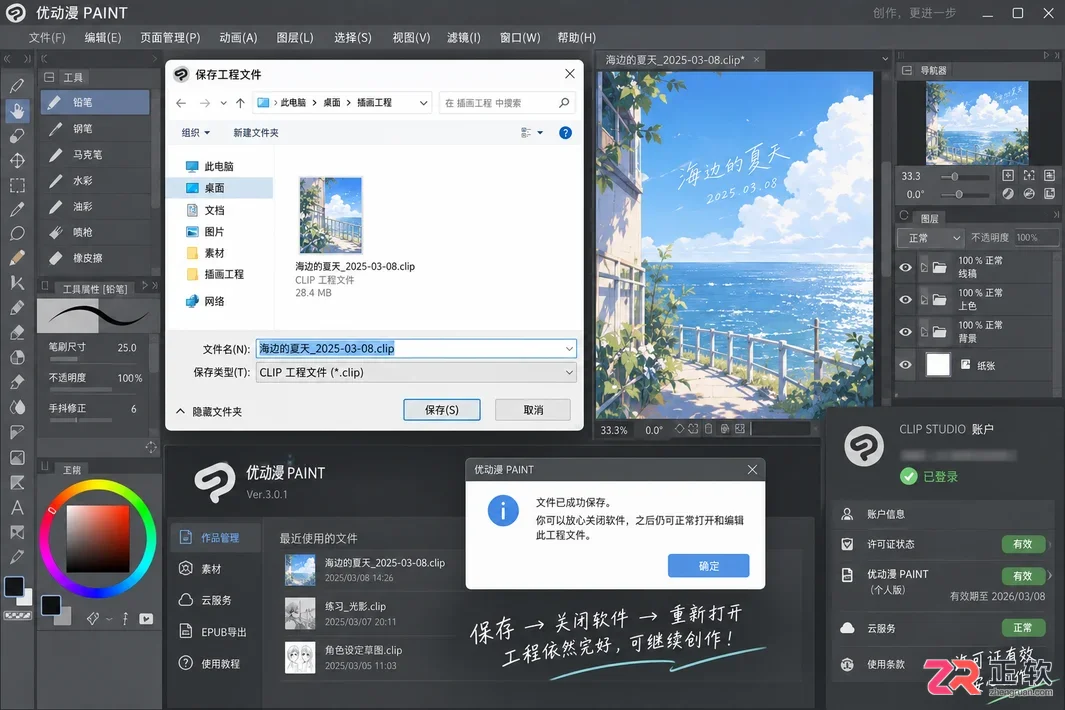This screenshot has width=1065, height=710.
Task: Hide the 上色 layer folder
Action: tap(905, 299)
